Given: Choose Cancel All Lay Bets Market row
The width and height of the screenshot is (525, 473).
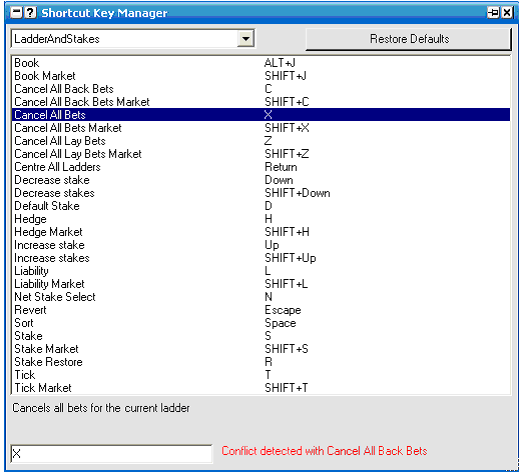Looking at the screenshot, I should [261, 154].
